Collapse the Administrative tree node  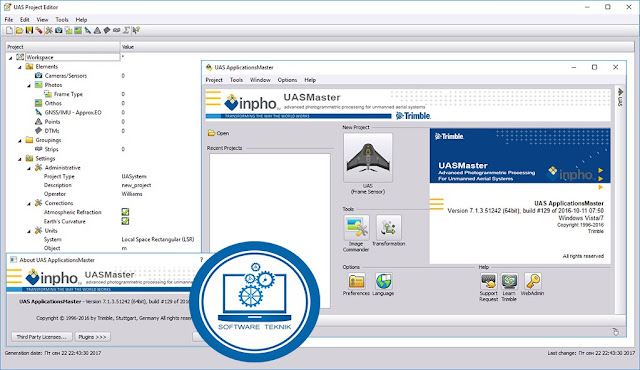(29, 168)
